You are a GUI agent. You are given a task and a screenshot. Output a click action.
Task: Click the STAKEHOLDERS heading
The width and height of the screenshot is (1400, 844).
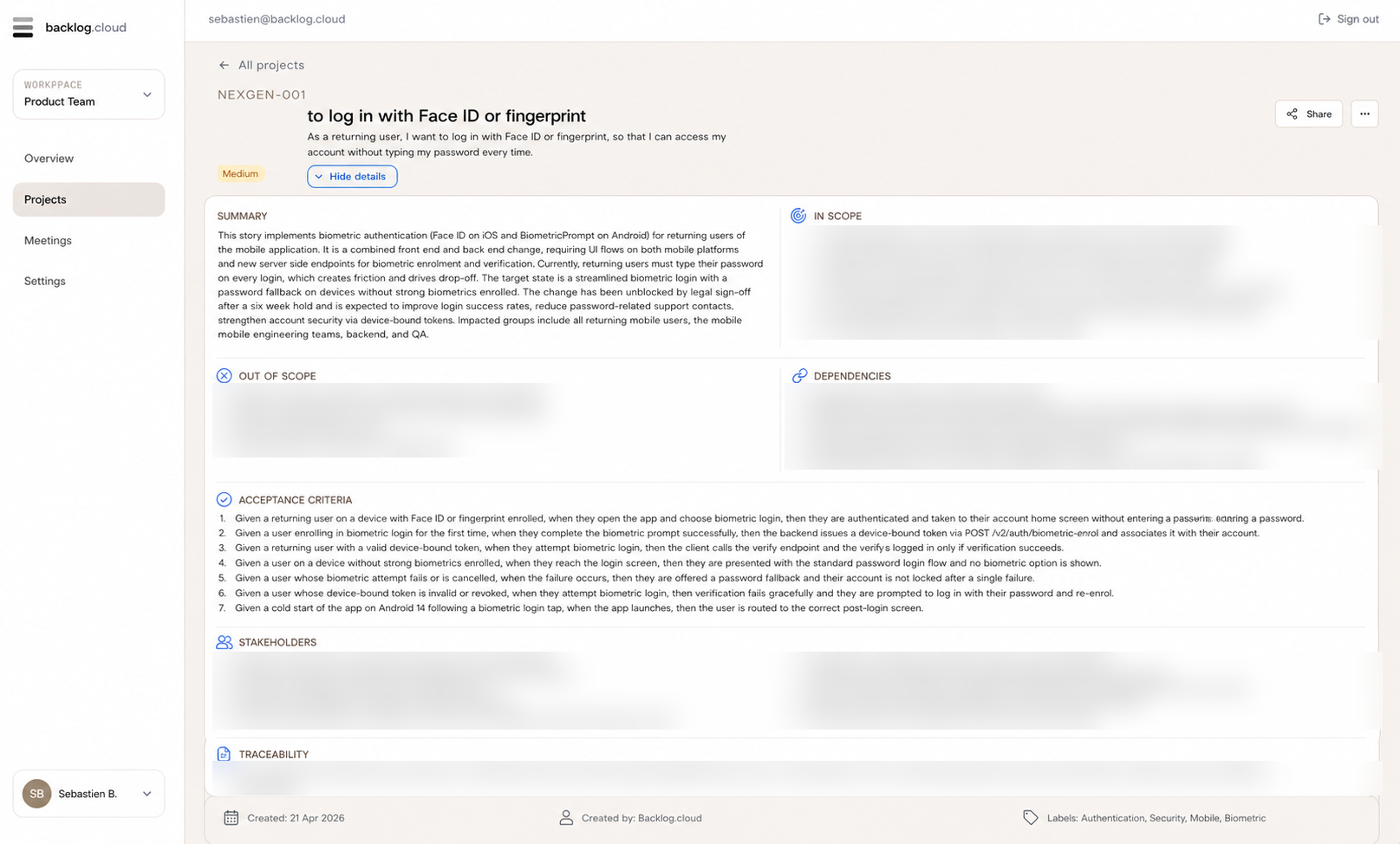click(277, 642)
